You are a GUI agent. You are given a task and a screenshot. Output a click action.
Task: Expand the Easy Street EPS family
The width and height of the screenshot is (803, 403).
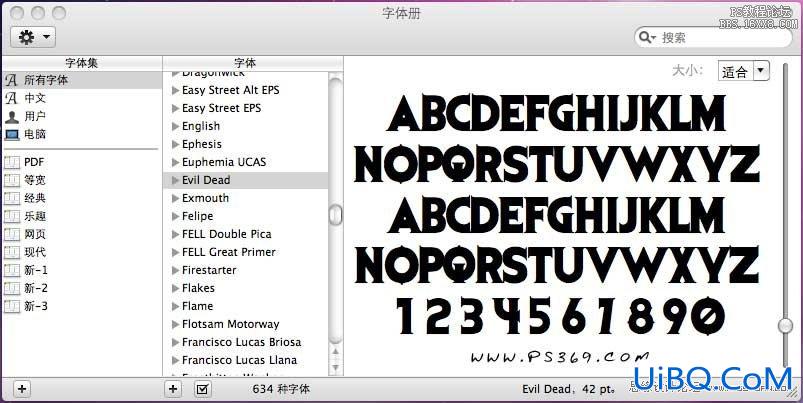point(175,109)
